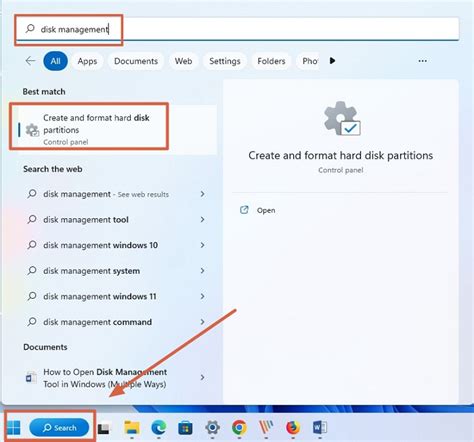Viewport: 474px width, 442px height.
Task: Open the three-dot more options menu
Action: (423, 61)
